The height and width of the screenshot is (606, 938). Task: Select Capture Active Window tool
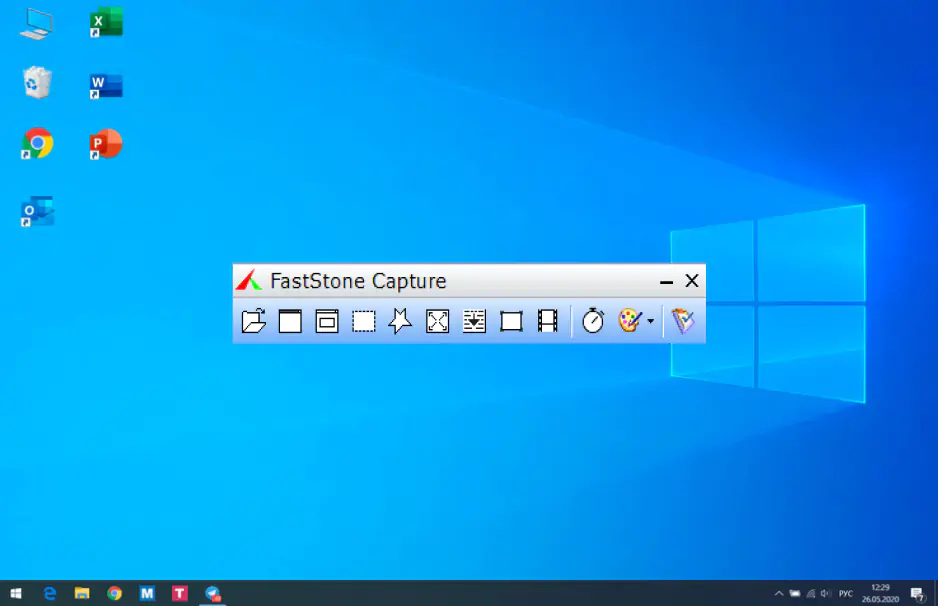point(290,321)
